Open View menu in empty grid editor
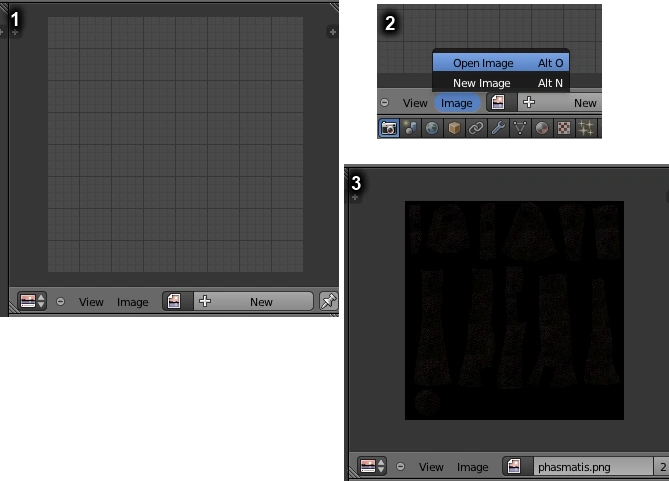The width and height of the screenshot is (669, 481). 91,302
